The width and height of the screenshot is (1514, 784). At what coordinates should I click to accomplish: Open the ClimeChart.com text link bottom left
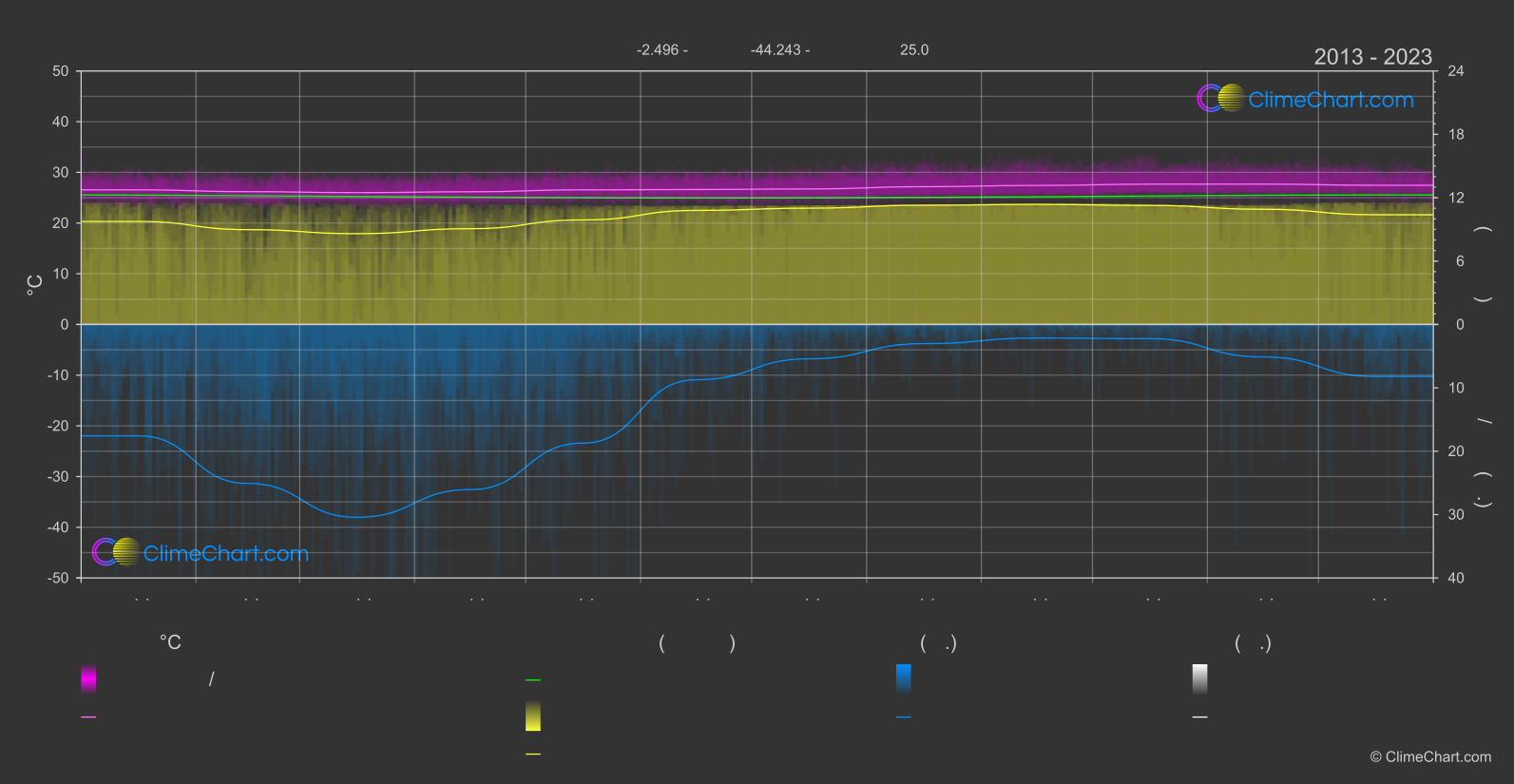point(226,554)
